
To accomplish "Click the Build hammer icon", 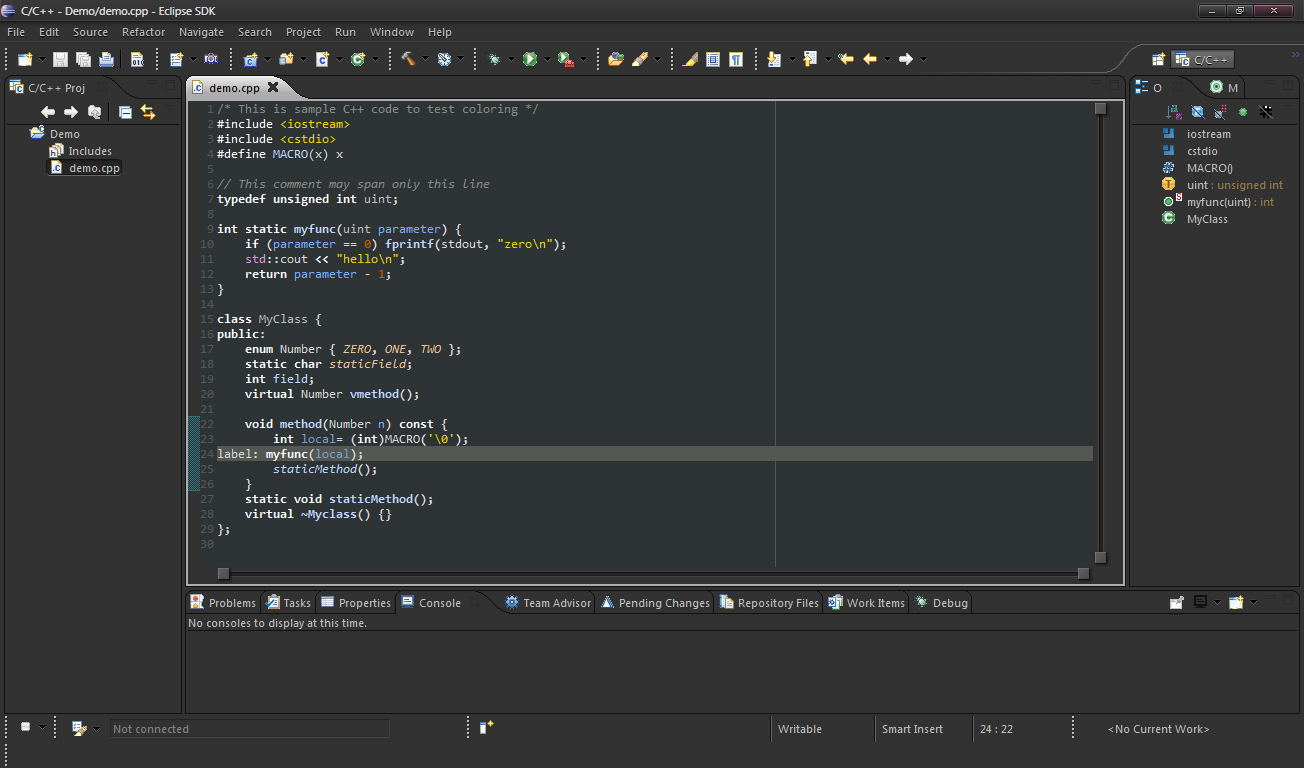I will pyautogui.click(x=408, y=59).
